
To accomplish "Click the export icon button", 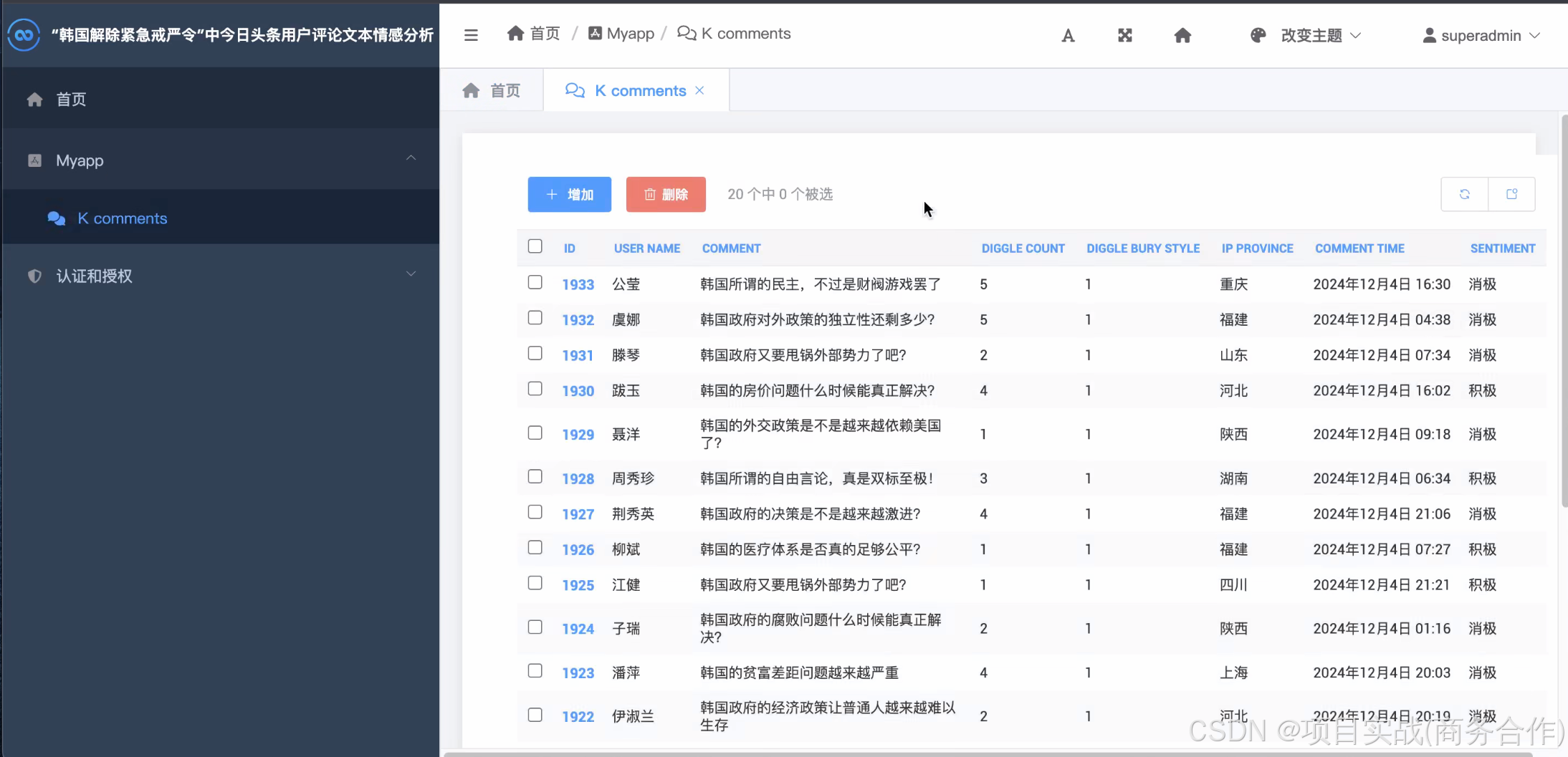I will (x=1512, y=194).
